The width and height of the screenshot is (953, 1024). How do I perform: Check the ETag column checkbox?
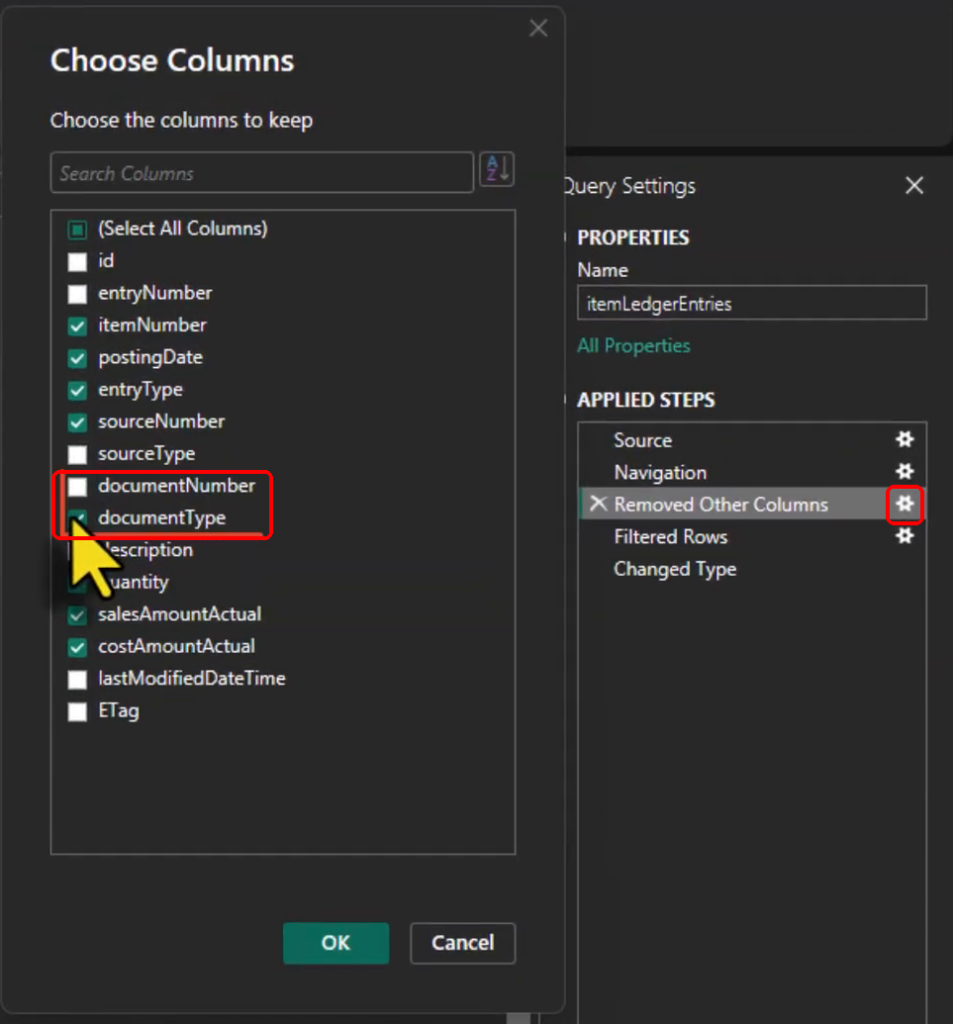point(77,711)
